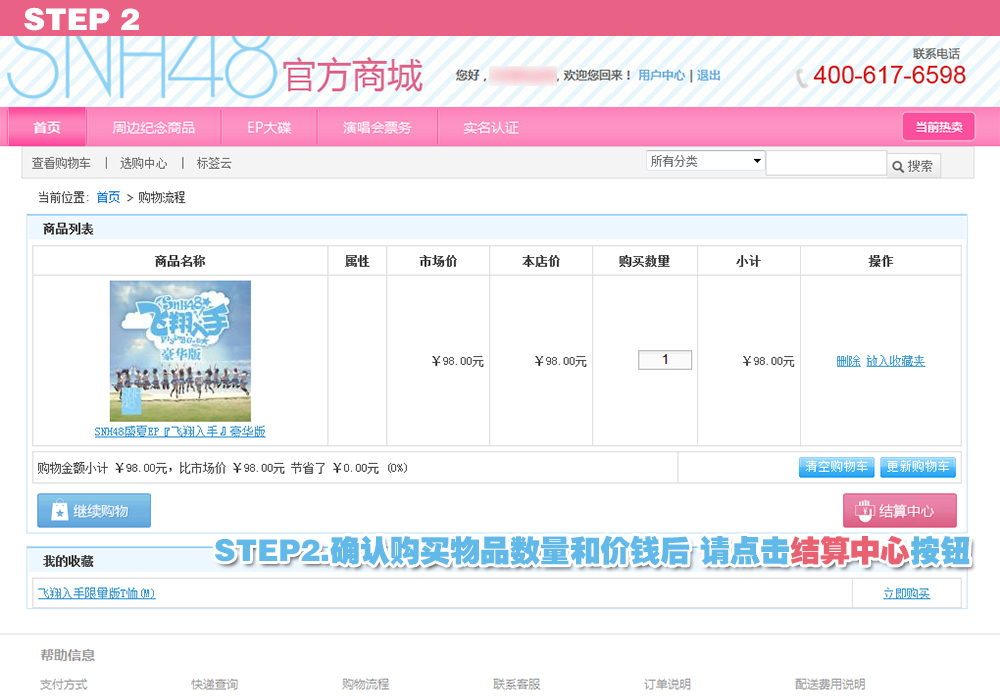Proceed with the 结算中心 checkout button
Viewport: 1000px width, 696px height.
[x=900, y=510]
